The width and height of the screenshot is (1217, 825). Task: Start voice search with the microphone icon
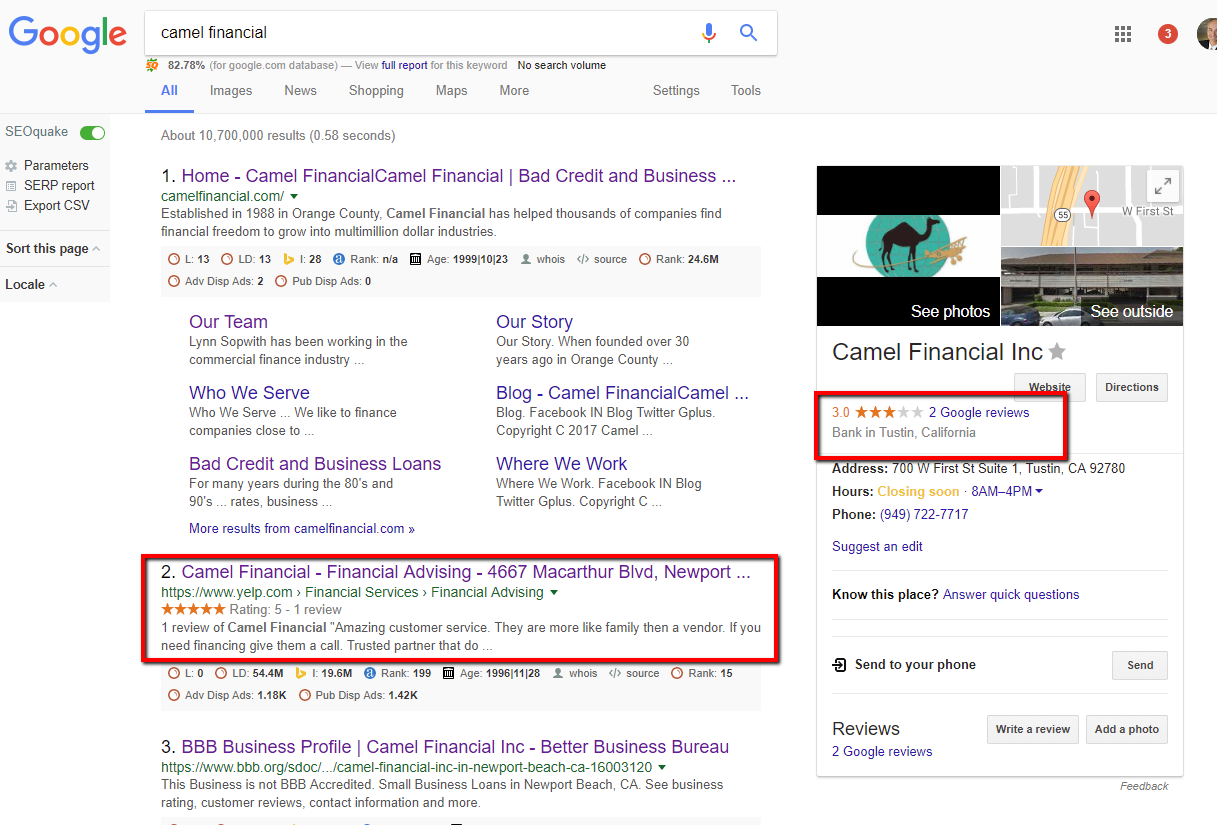[x=709, y=33]
